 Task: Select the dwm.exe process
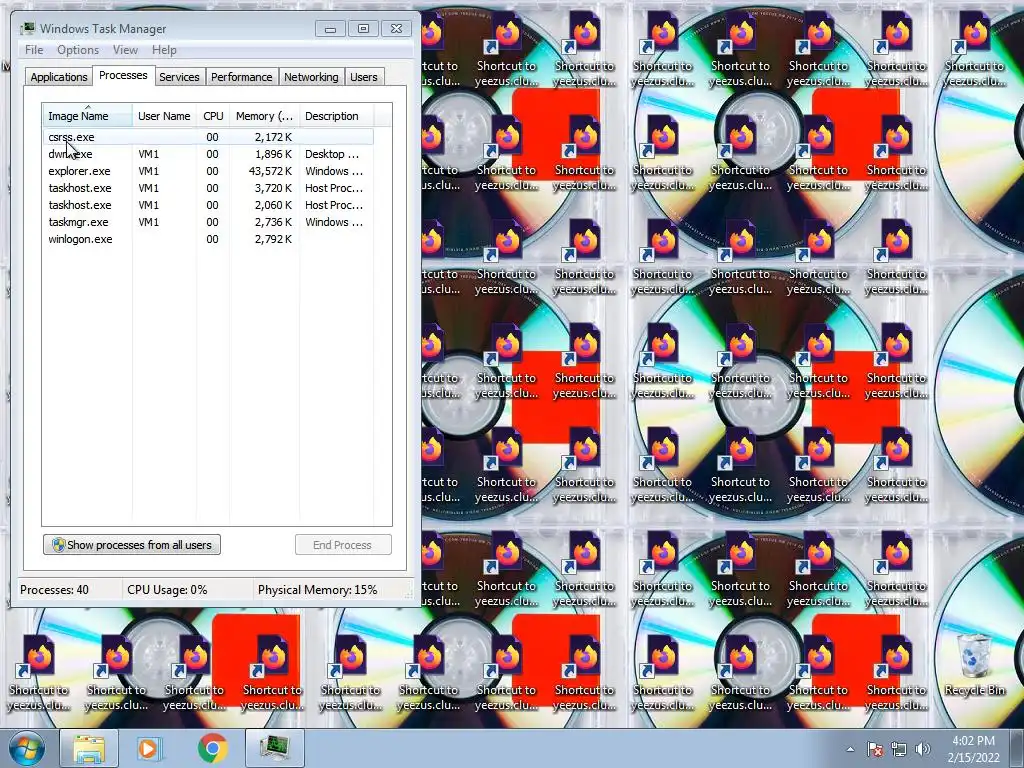click(208, 154)
